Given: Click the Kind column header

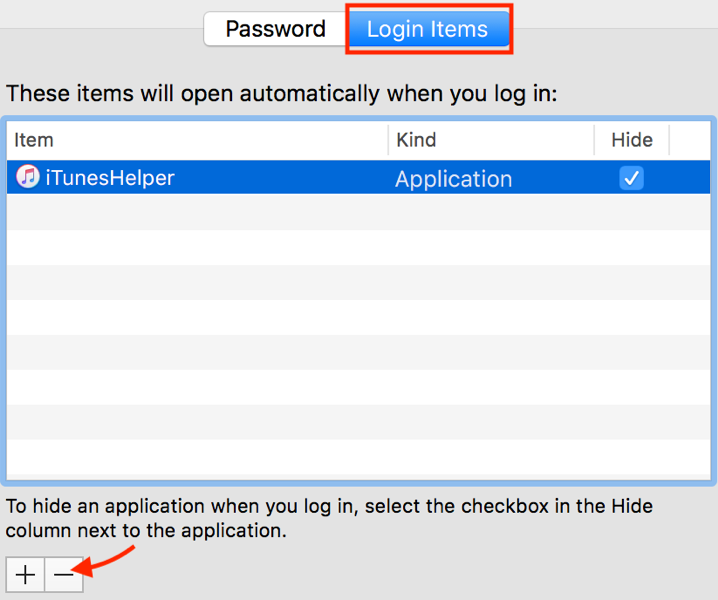Looking at the screenshot, I should 490,140.
